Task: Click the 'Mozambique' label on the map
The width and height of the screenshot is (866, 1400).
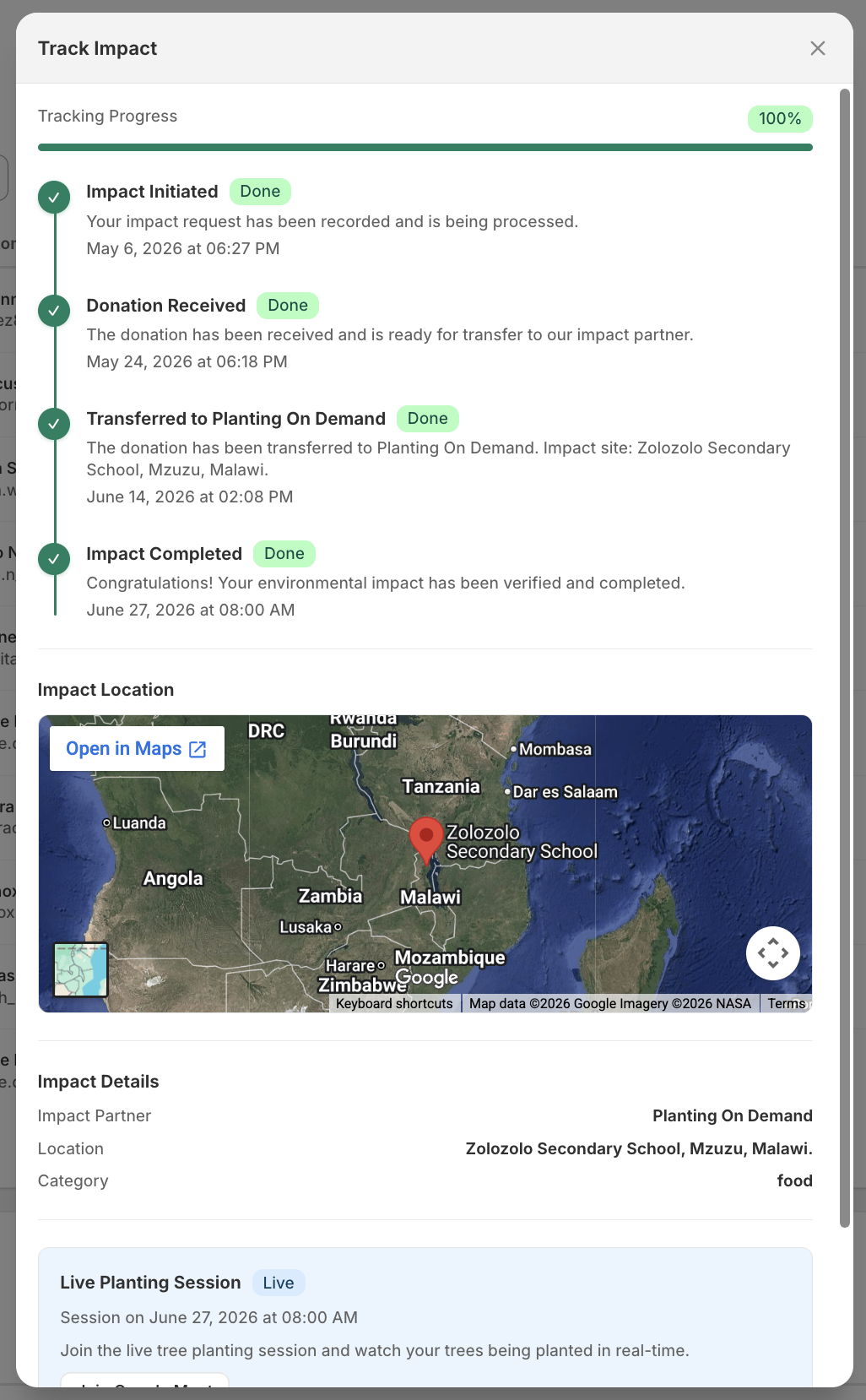Action: coord(450,957)
